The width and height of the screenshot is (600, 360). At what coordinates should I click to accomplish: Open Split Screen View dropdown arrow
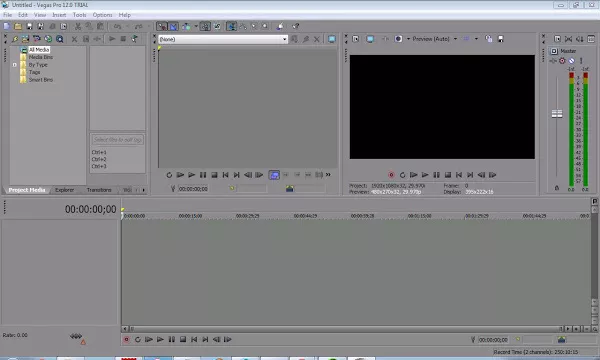tap(408, 39)
